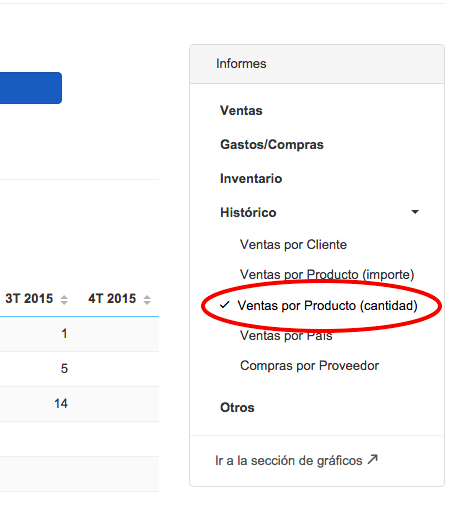Click the 4T 2015 sort arrows icon
Image resolution: width=472 pixels, height=526 pixels.
click(x=147, y=300)
